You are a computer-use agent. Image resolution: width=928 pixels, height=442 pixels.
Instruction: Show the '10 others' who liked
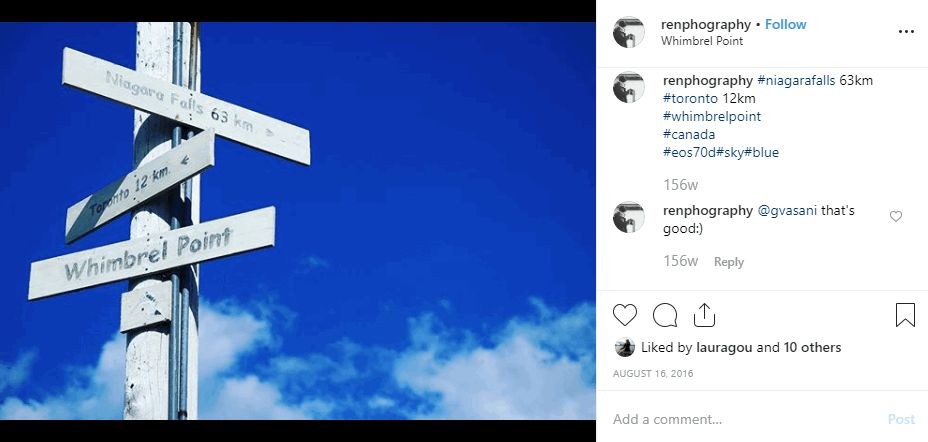[812, 347]
